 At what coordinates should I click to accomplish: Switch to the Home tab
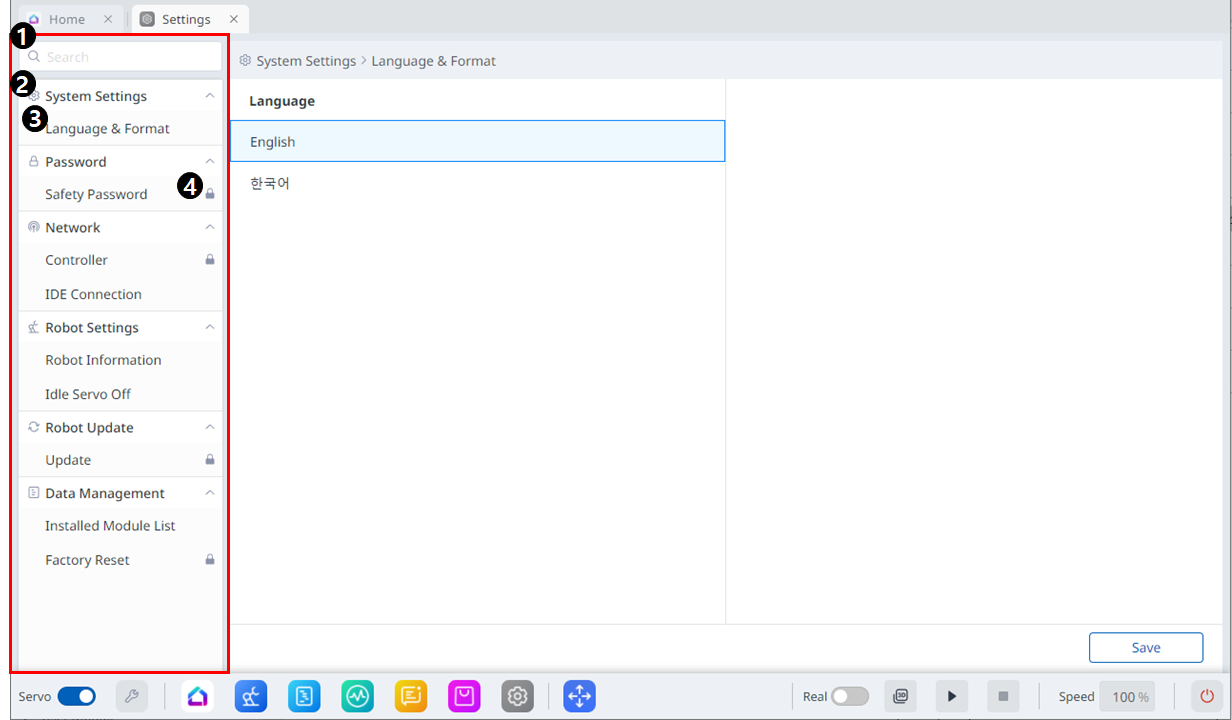click(67, 19)
